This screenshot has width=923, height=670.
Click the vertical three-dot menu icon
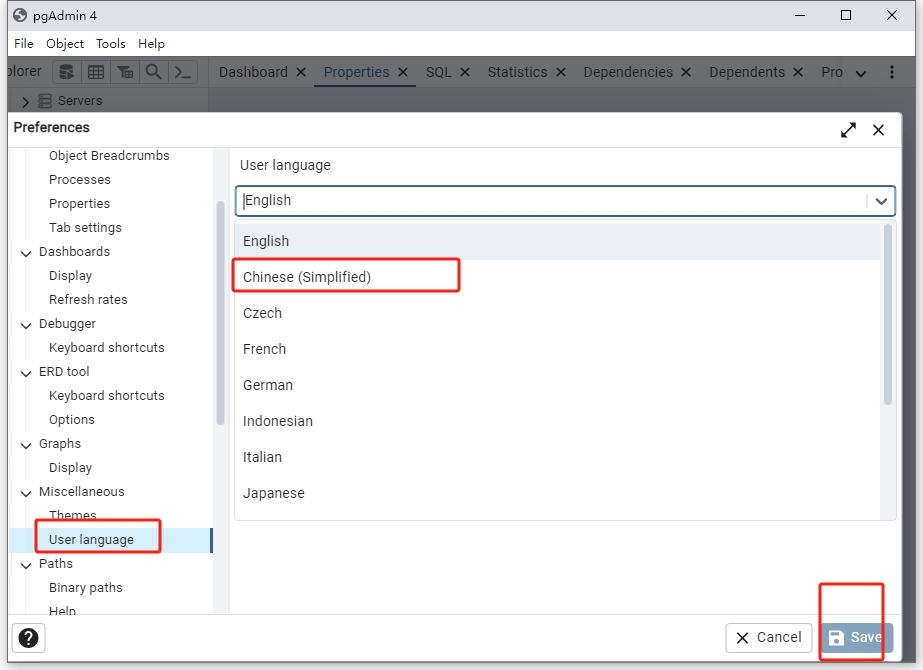tap(892, 72)
